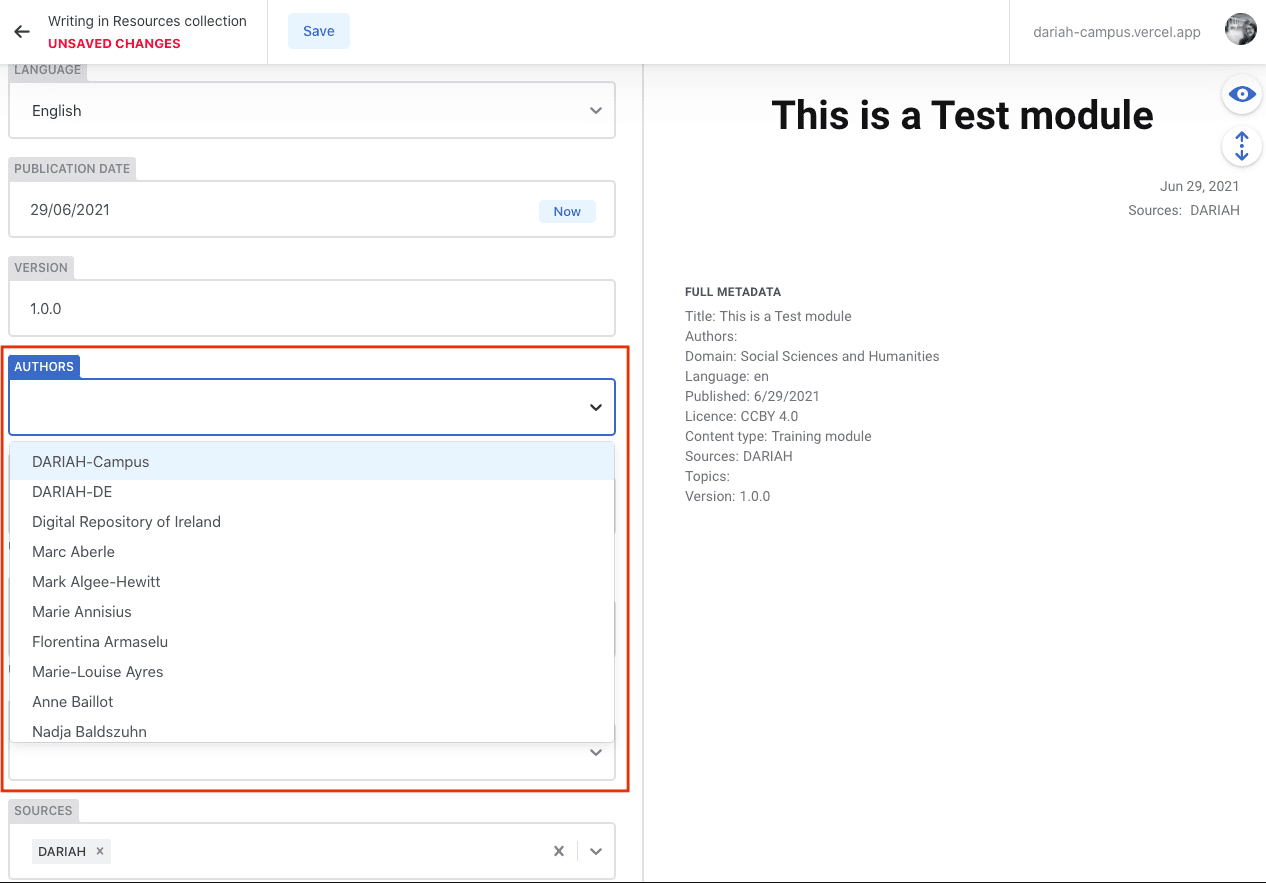
Task: Open the user avatar menu
Action: (1241, 30)
